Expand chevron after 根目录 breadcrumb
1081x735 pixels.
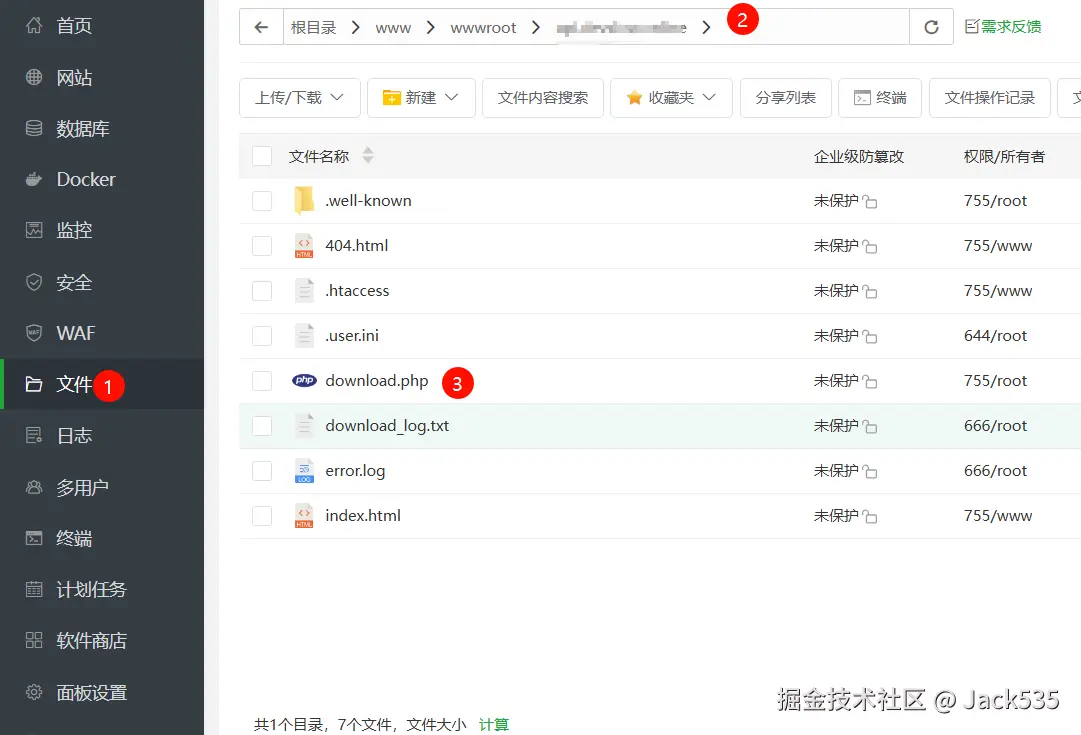tap(356, 28)
